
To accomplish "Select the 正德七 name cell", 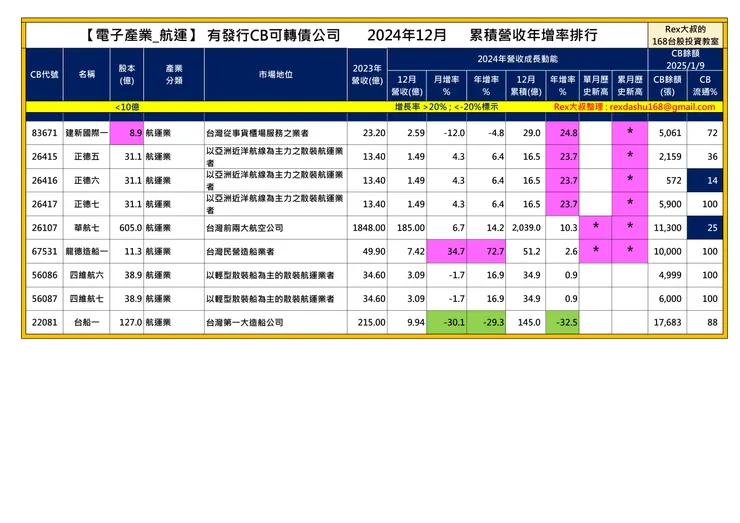I will coord(86,204).
